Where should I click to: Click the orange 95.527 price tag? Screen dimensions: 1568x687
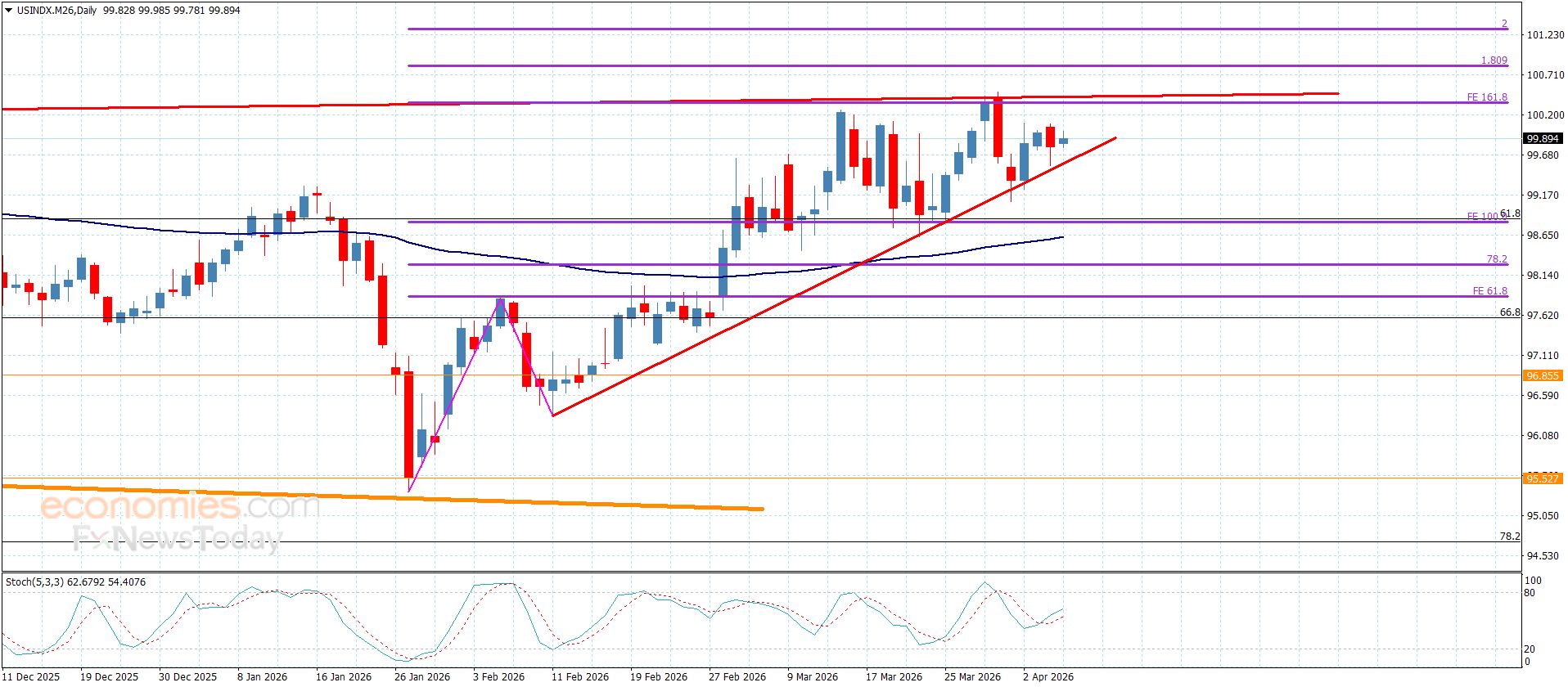click(1543, 478)
